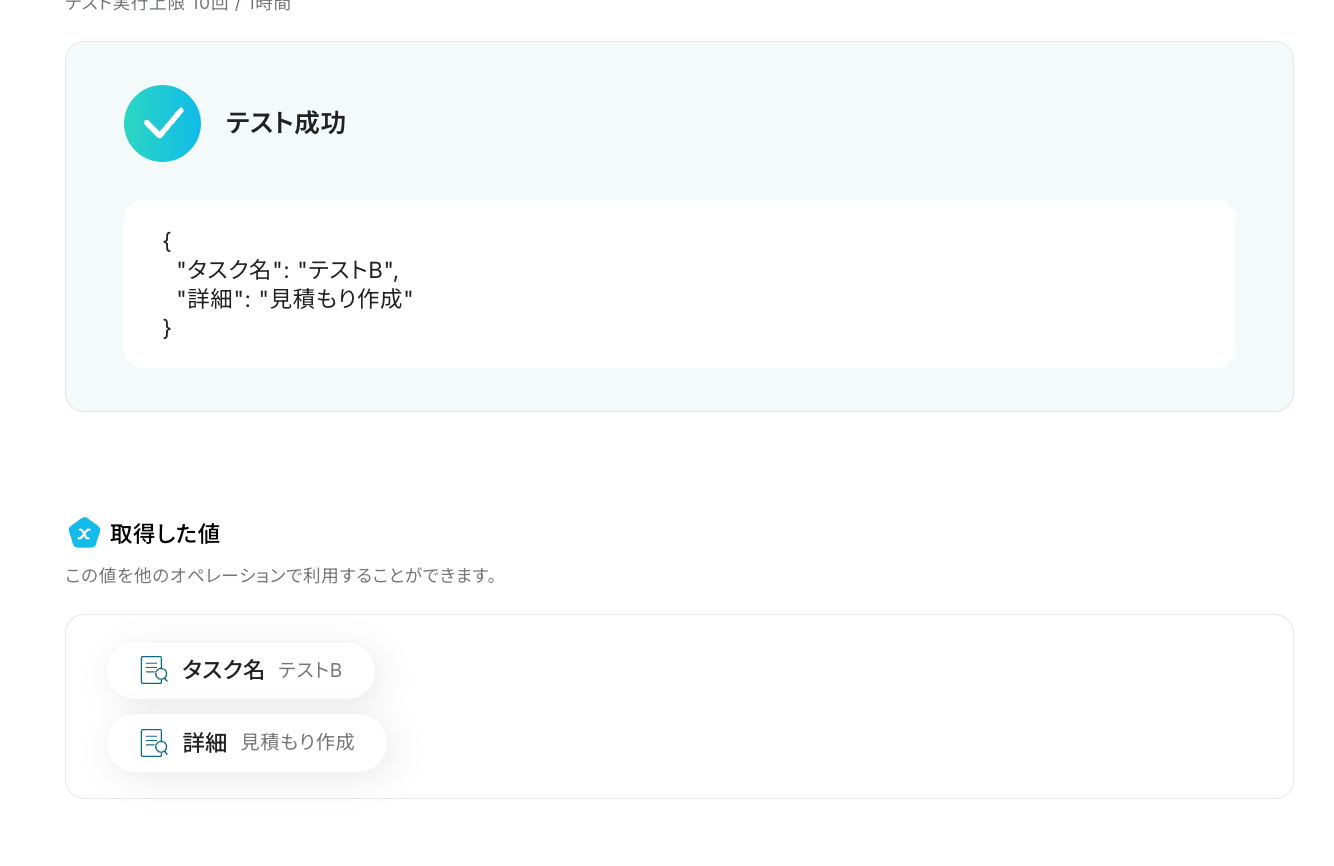Image resolution: width=1334 pixels, height=866 pixels.
Task: Click the document icon in the タスク名 chip
Action: (154, 670)
